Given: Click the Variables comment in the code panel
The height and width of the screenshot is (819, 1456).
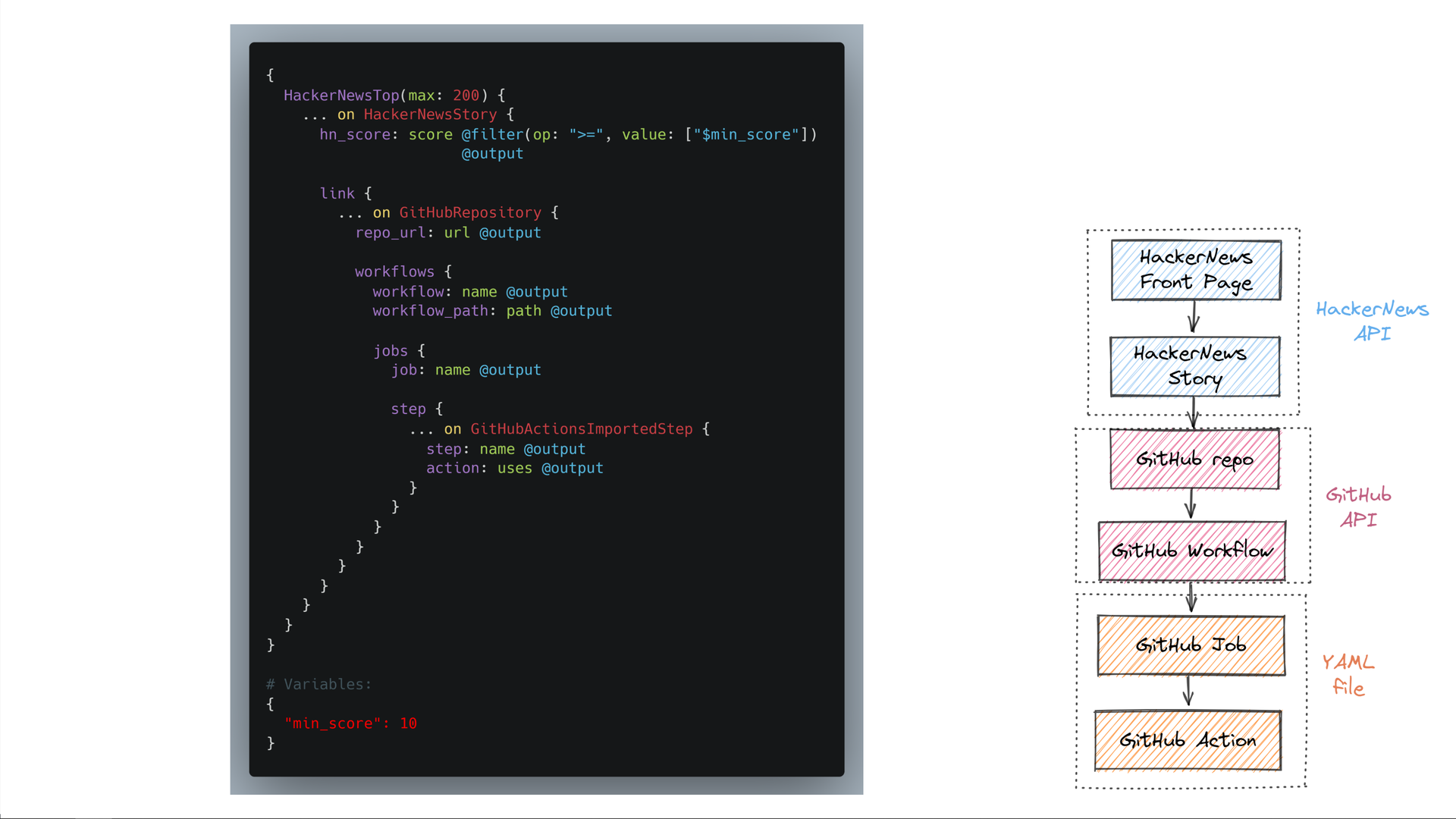Looking at the screenshot, I should pyautogui.click(x=318, y=683).
